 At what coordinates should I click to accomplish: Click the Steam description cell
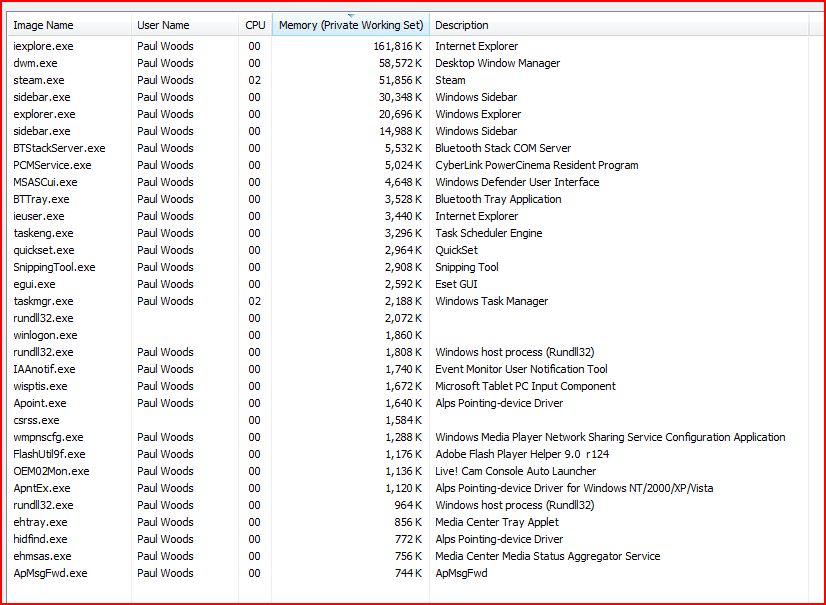tap(450, 80)
